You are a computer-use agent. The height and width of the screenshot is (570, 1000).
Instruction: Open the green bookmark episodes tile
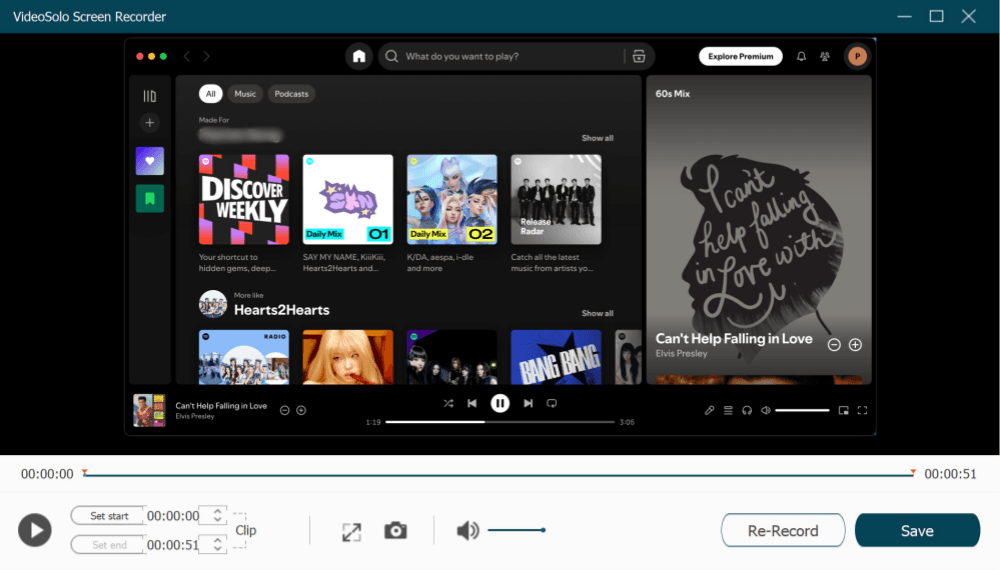(x=150, y=198)
